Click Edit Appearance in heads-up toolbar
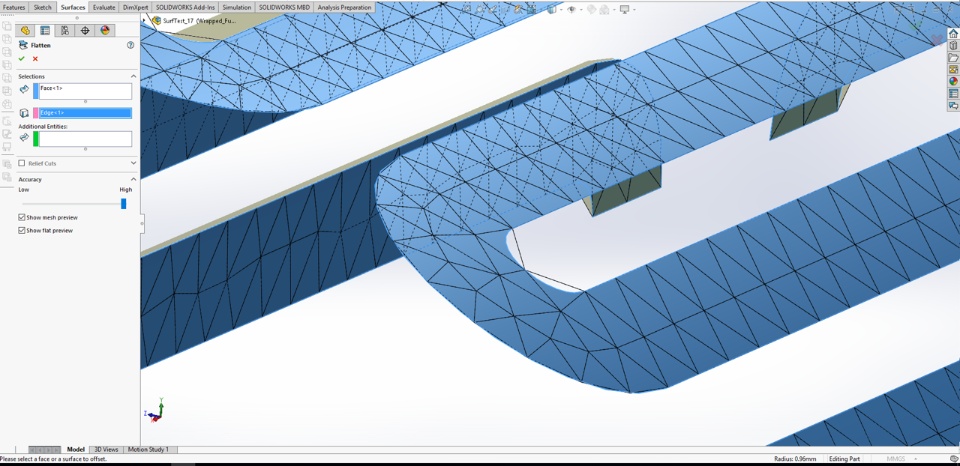Image resolution: width=960 pixels, height=466 pixels. tap(591, 9)
